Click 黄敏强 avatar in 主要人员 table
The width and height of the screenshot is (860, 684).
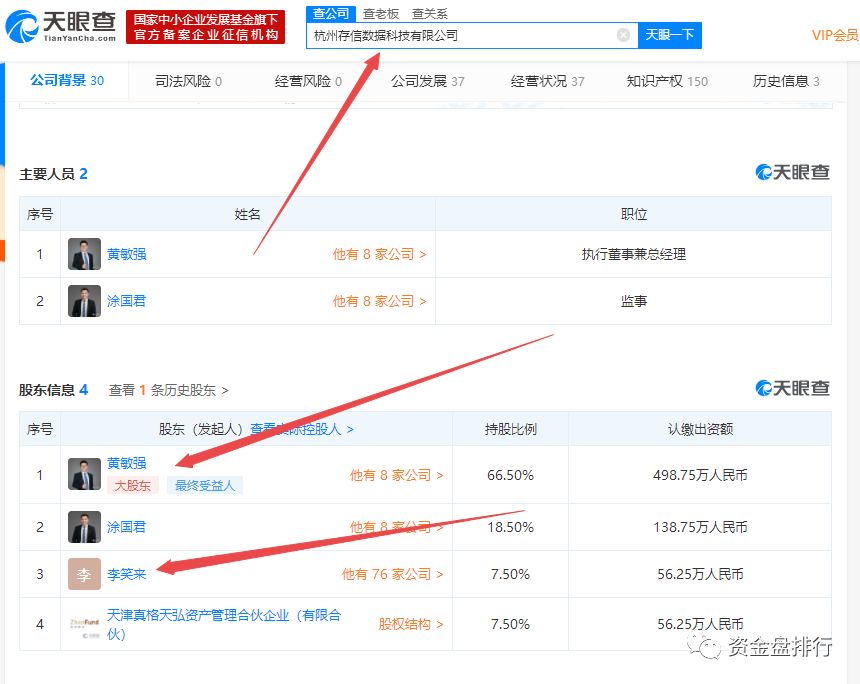point(84,254)
